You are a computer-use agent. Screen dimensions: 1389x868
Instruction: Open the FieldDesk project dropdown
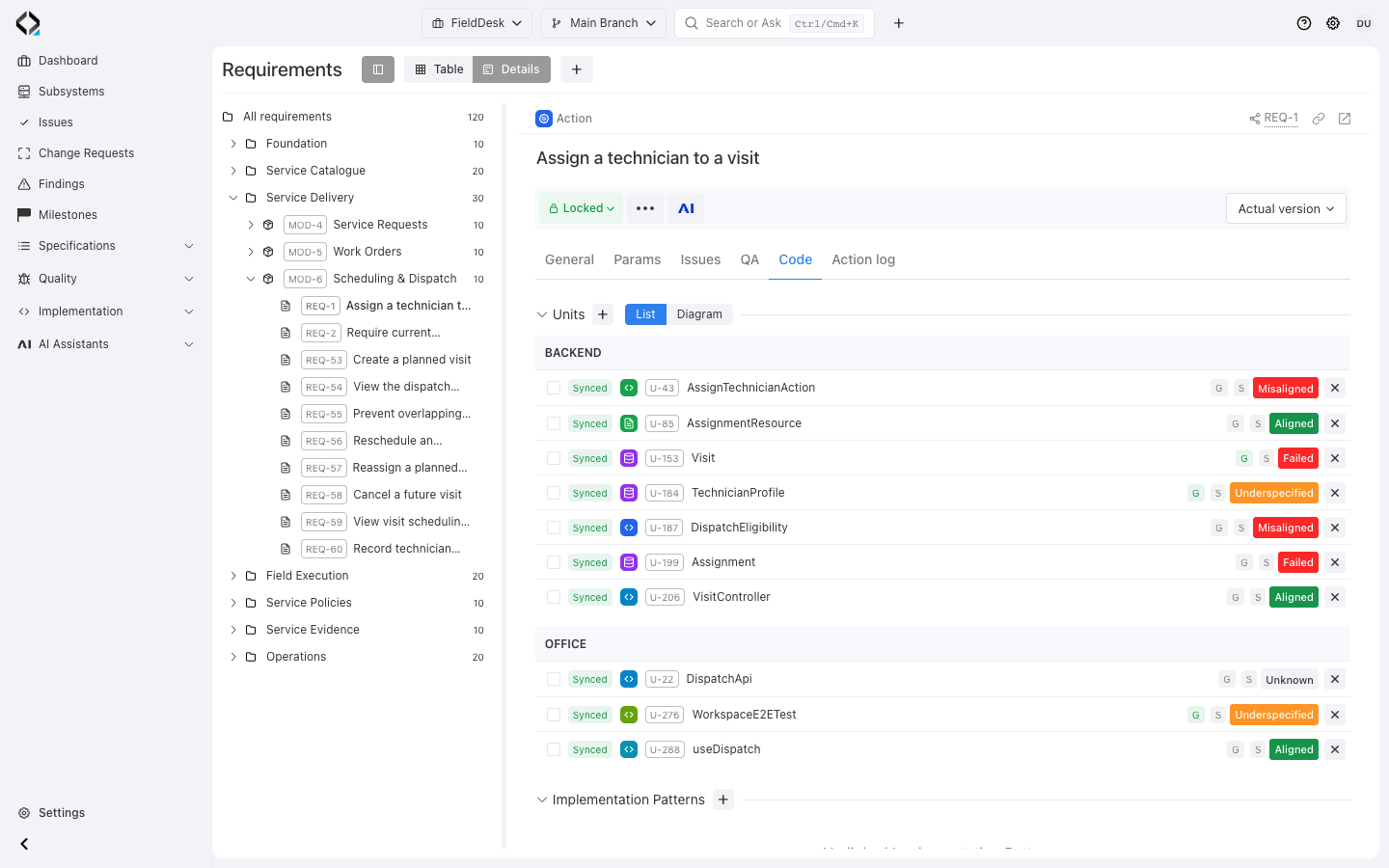pyautogui.click(x=477, y=23)
